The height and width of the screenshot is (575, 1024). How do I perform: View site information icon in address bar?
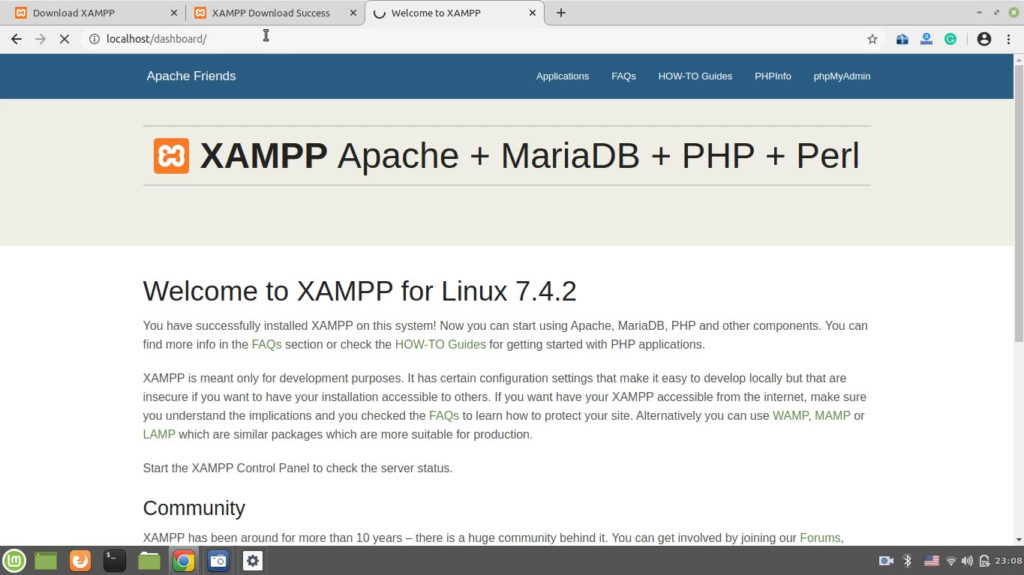(94, 39)
